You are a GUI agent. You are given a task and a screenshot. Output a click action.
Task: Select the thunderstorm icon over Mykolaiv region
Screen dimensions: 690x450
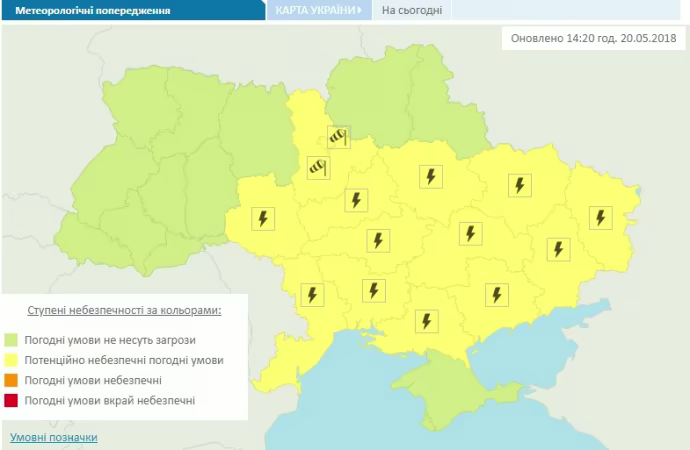click(372, 290)
